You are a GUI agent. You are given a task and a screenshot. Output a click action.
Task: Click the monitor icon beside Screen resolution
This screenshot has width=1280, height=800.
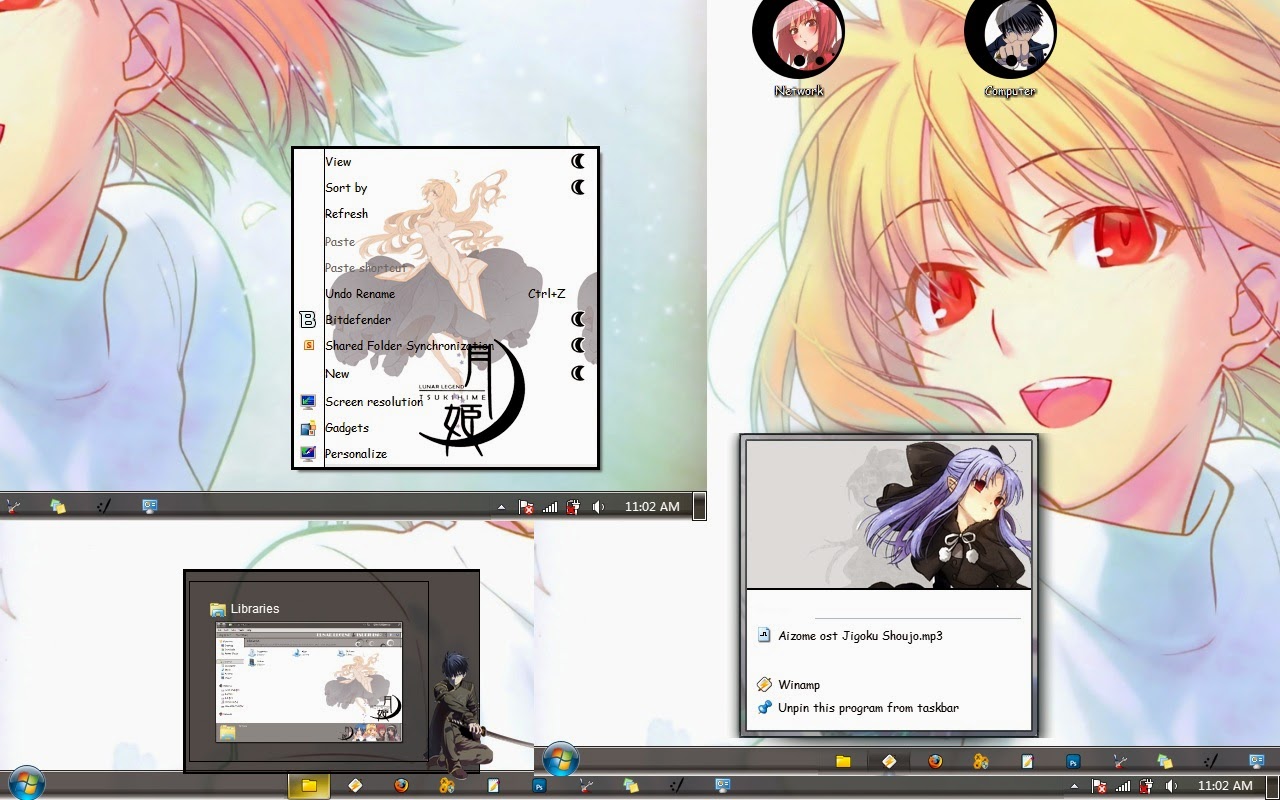tap(308, 402)
